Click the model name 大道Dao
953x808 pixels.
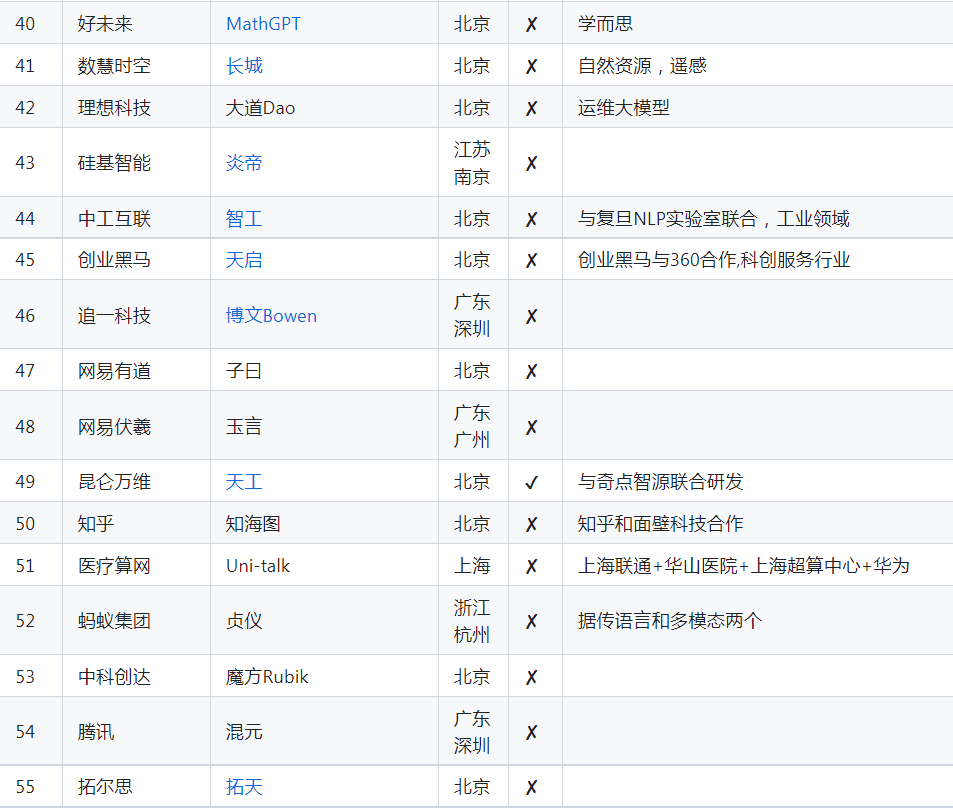[x=260, y=108]
